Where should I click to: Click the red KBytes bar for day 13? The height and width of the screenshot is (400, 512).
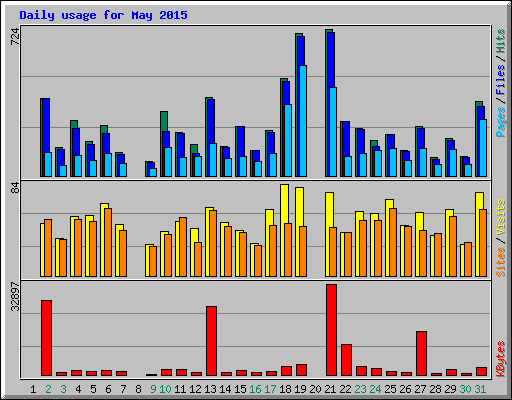tap(211, 341)
